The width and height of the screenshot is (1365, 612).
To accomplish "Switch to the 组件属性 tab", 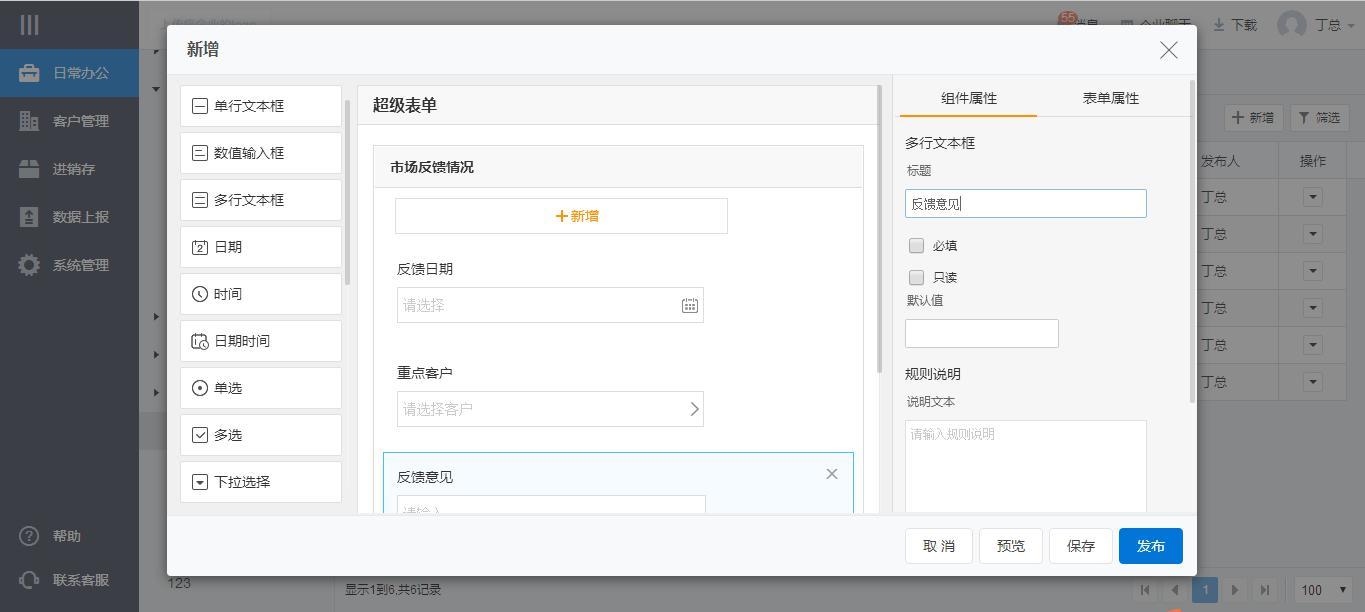I will pyautogui.click(x=968, y=98).
